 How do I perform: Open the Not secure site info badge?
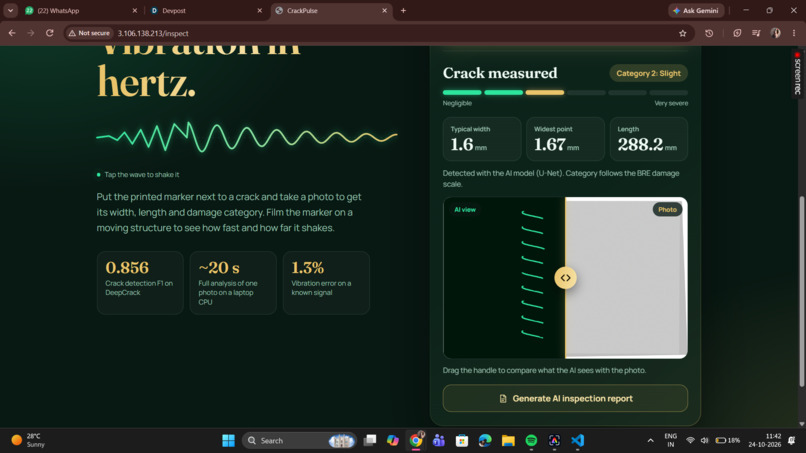(x=89, y=33)
